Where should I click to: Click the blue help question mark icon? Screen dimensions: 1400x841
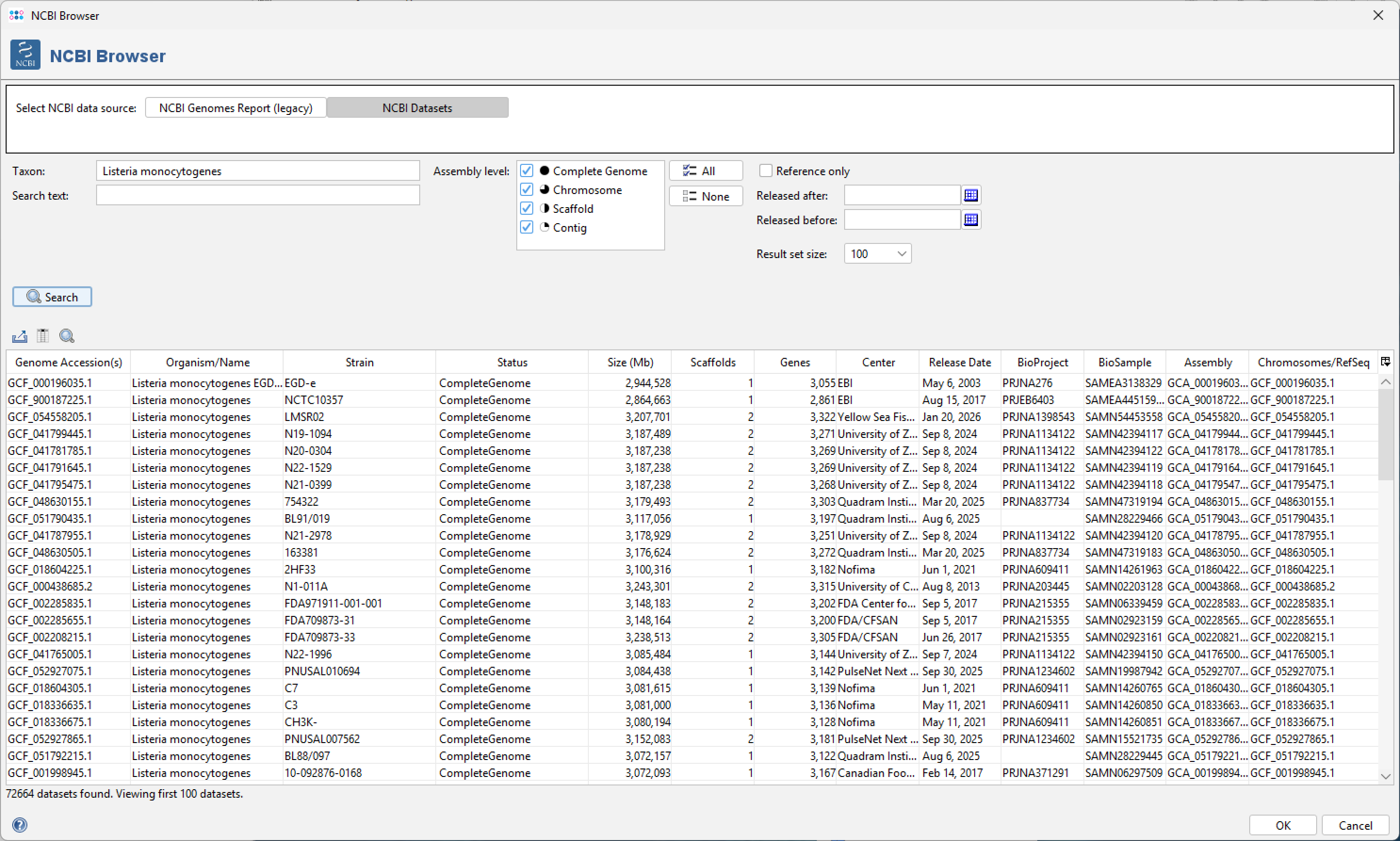pyautogui.click(x=19, y=825)
